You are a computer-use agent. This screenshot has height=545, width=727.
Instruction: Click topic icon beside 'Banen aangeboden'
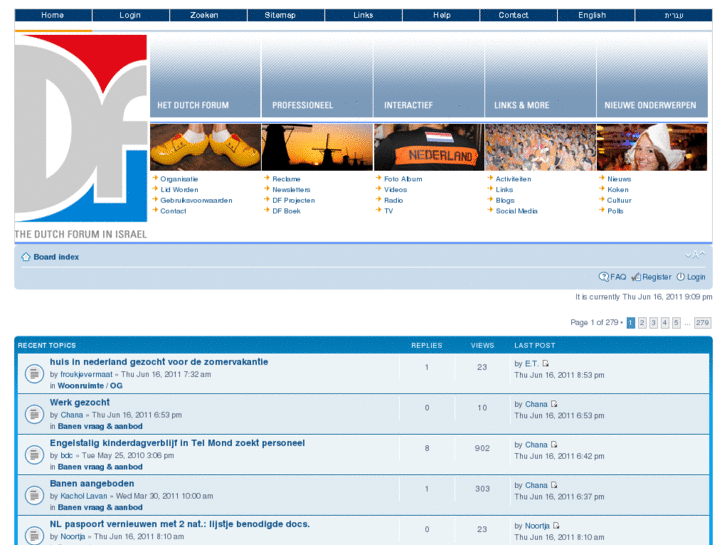(34, 495)
